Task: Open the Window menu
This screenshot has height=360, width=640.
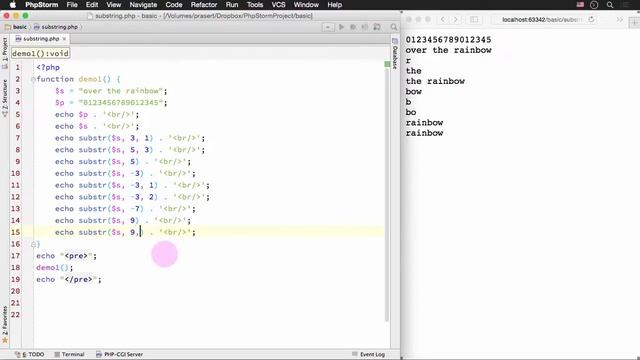Action: coord(306,5)
